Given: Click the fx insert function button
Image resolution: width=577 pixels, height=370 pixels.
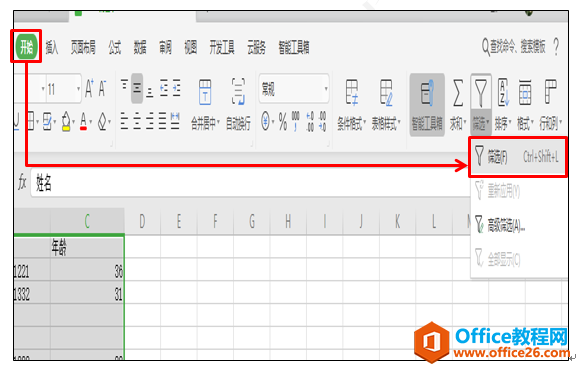Looking at the screenshot, I should 22,183.
